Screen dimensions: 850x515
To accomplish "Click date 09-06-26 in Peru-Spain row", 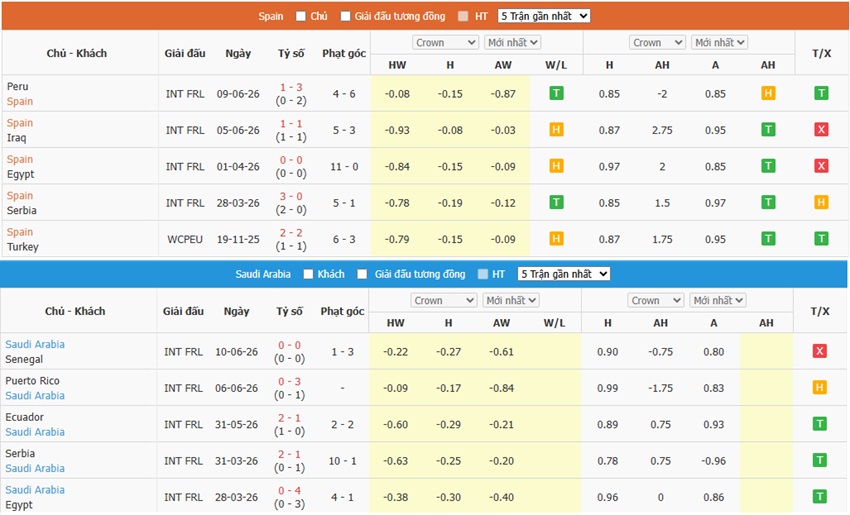I will (x=238, y=94).
